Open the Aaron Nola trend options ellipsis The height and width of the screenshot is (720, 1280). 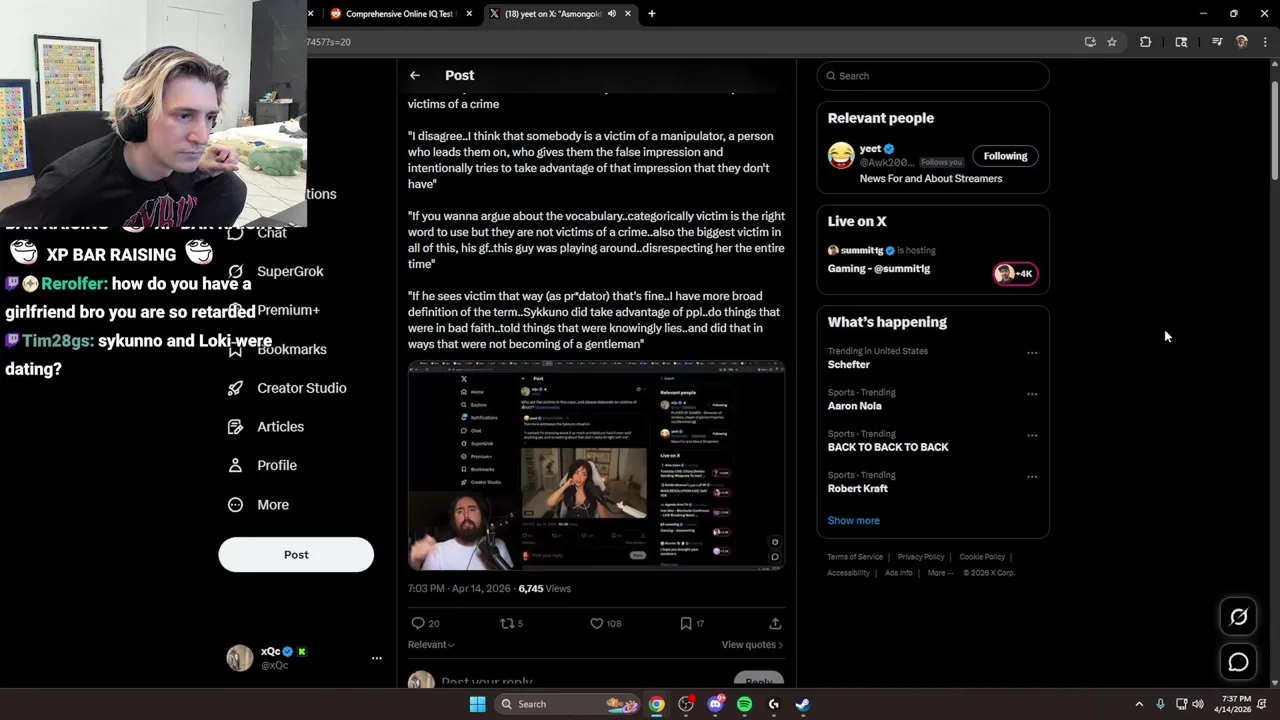pos(1032,394)
